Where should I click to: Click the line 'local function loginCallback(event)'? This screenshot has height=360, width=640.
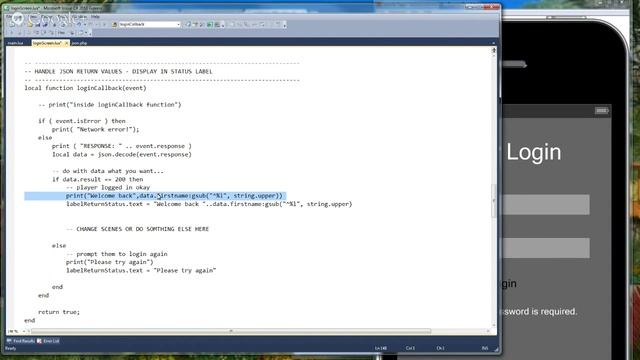(85, 88)
